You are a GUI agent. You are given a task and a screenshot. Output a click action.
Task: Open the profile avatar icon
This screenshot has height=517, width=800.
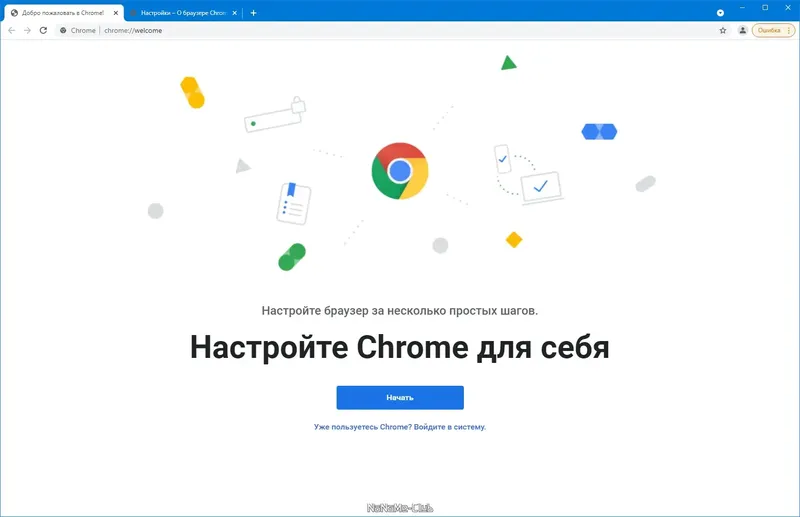[x=743, y=31]
